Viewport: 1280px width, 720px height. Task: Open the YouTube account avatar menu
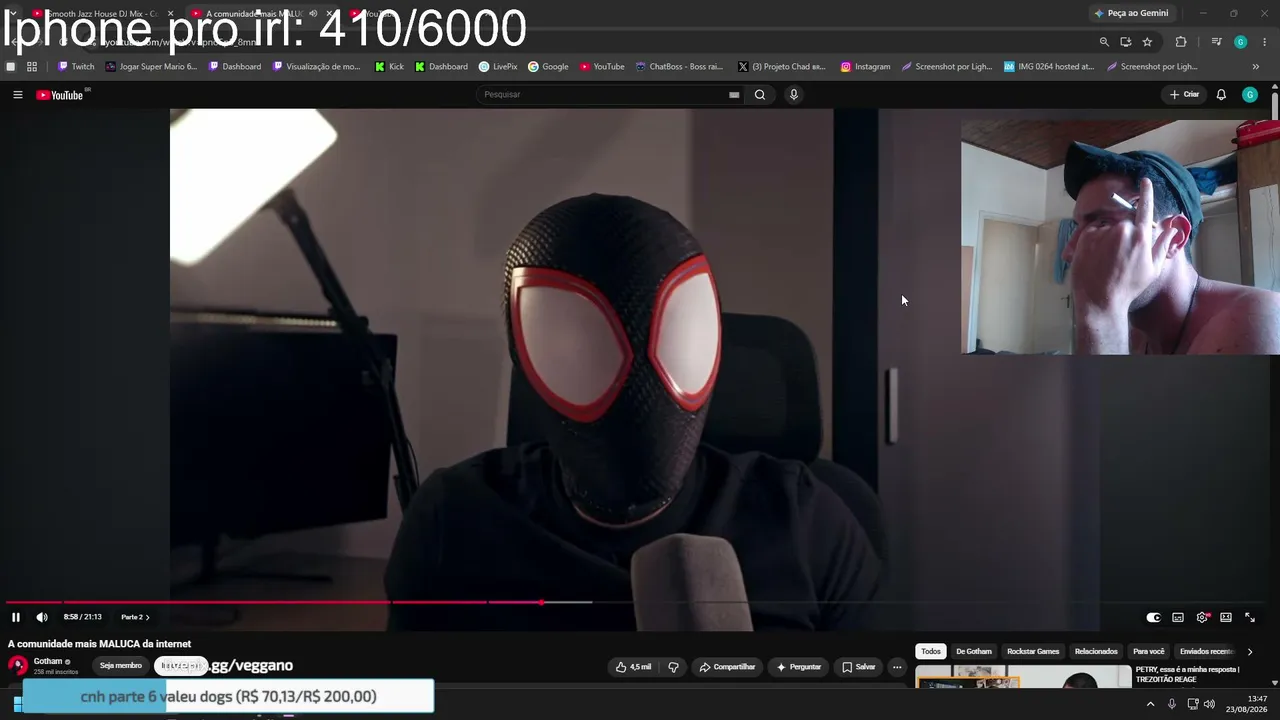[x=1250, y=95]
